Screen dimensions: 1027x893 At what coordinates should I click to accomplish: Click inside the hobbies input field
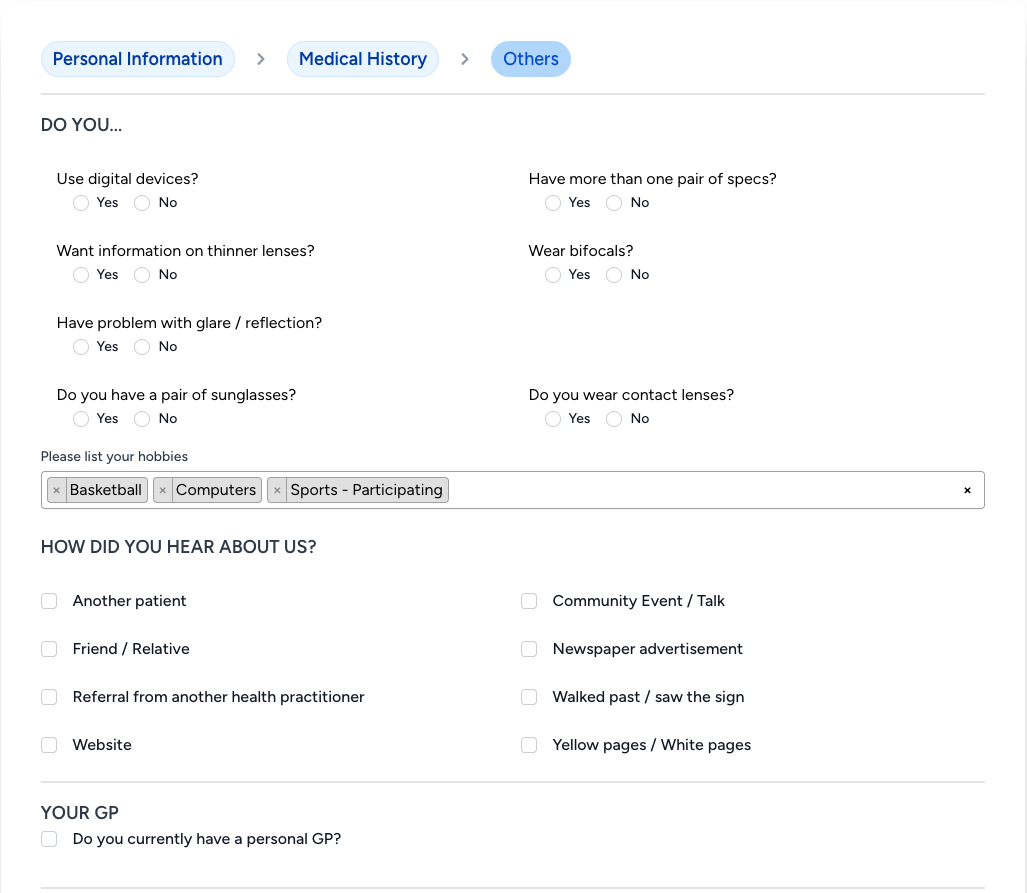[700, 490]
